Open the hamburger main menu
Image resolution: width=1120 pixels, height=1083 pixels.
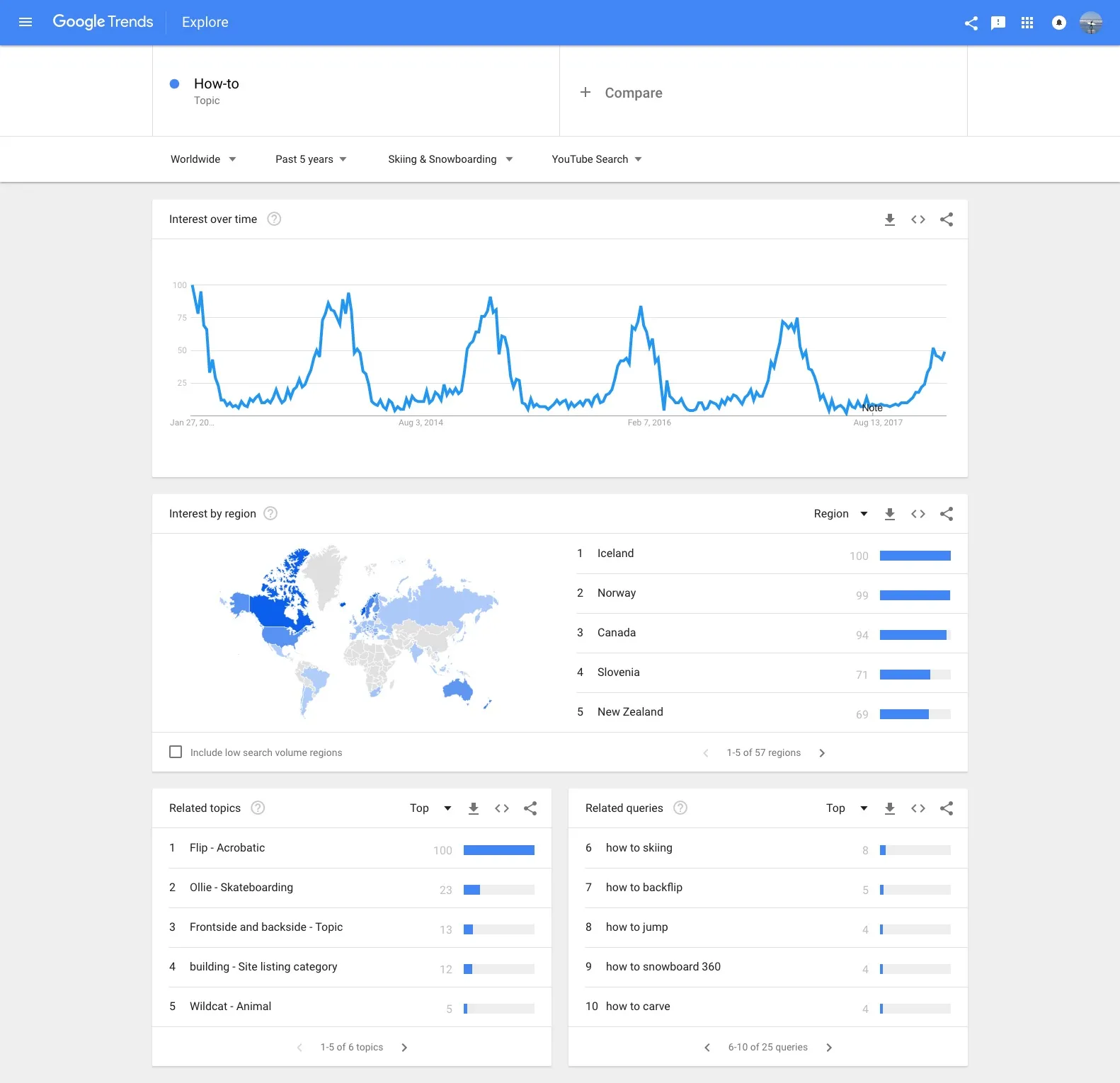pyautogui.click(x=25, y=22)
